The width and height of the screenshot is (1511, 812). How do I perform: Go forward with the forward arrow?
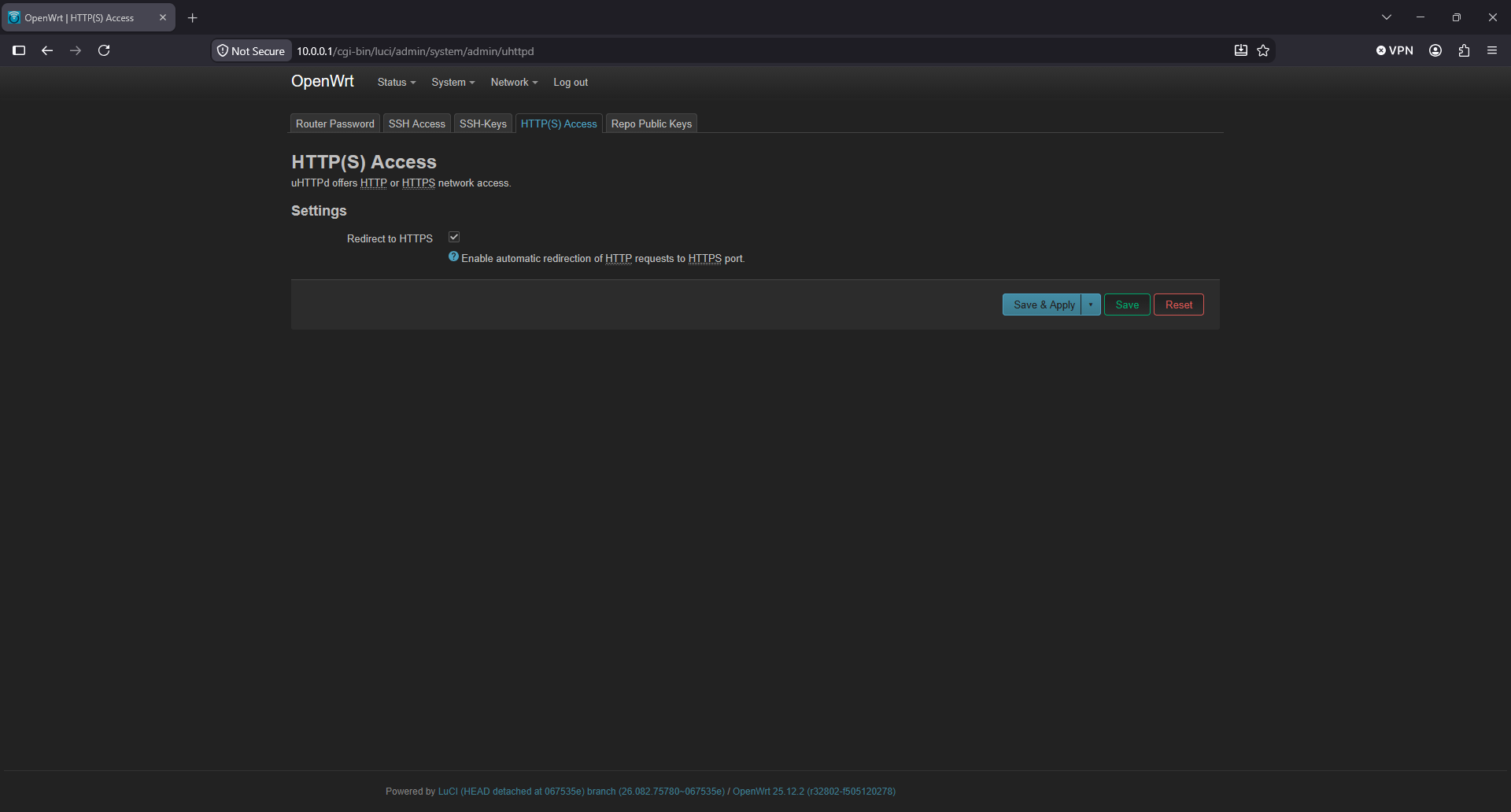click(76, 50)
